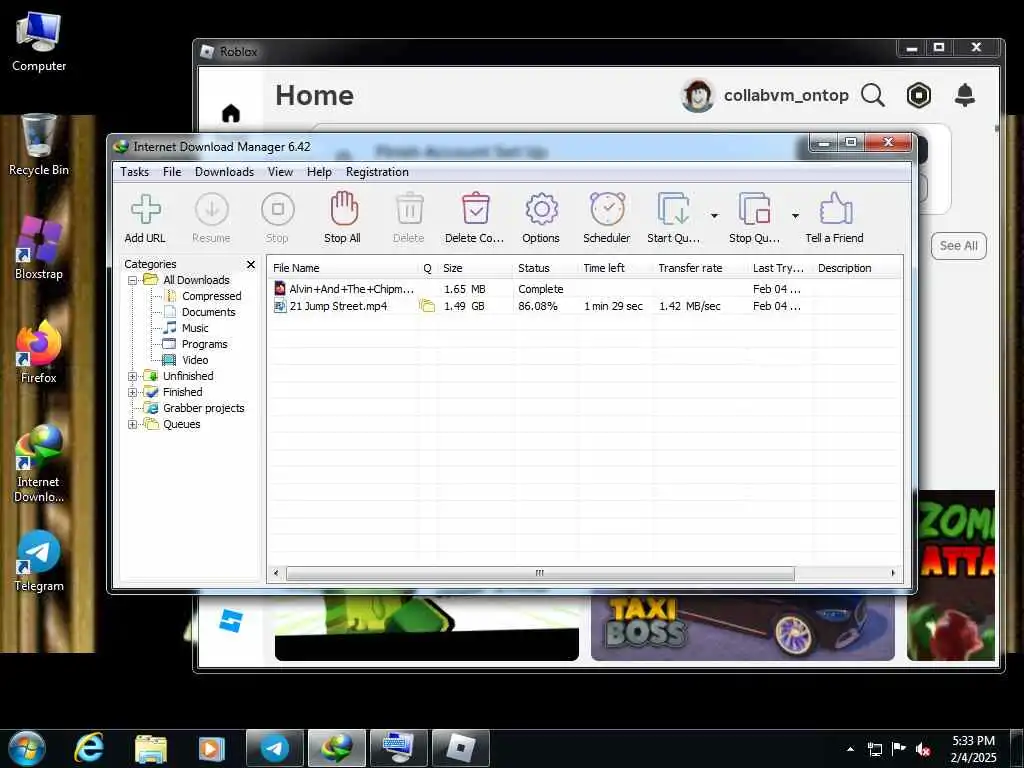Image resolution: width=1024 pixels, height=768 pixels.
Task: Click the queue folder icon for 21 Jump Street
Action: point(426,306)
